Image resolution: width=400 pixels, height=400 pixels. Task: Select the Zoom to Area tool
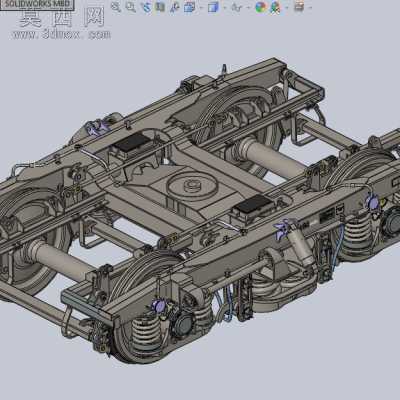pyautogui.click(x=131, y=7)
